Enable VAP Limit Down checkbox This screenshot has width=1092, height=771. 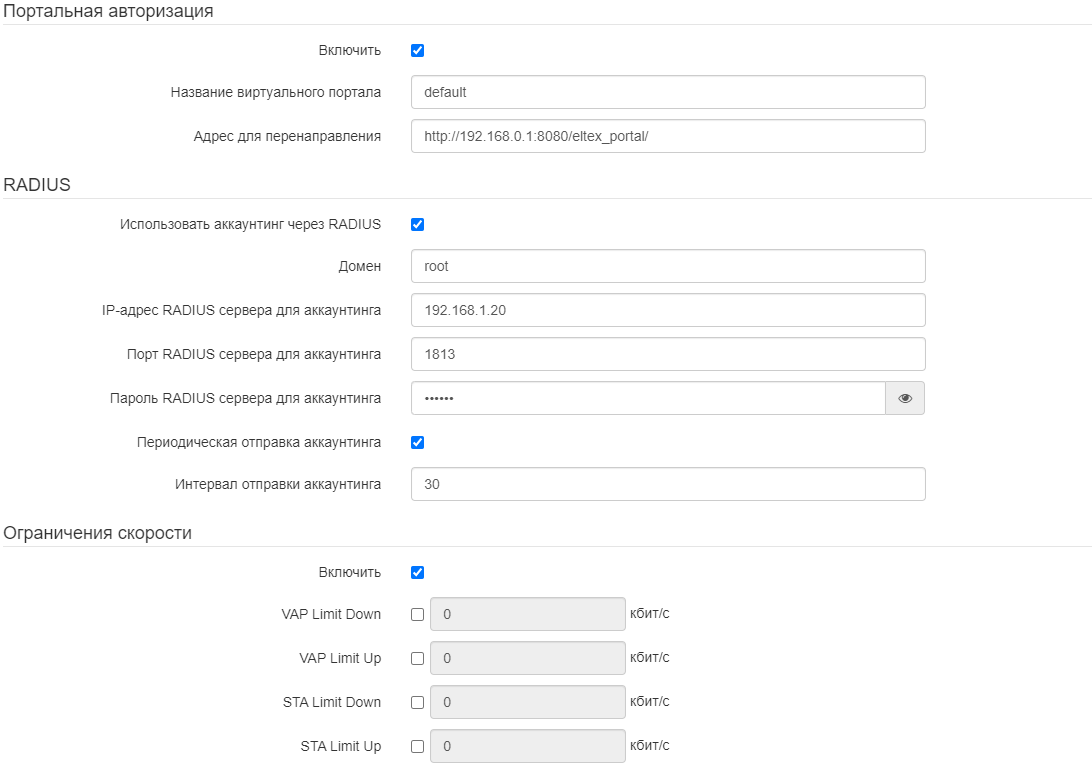[x=418, y=615]
